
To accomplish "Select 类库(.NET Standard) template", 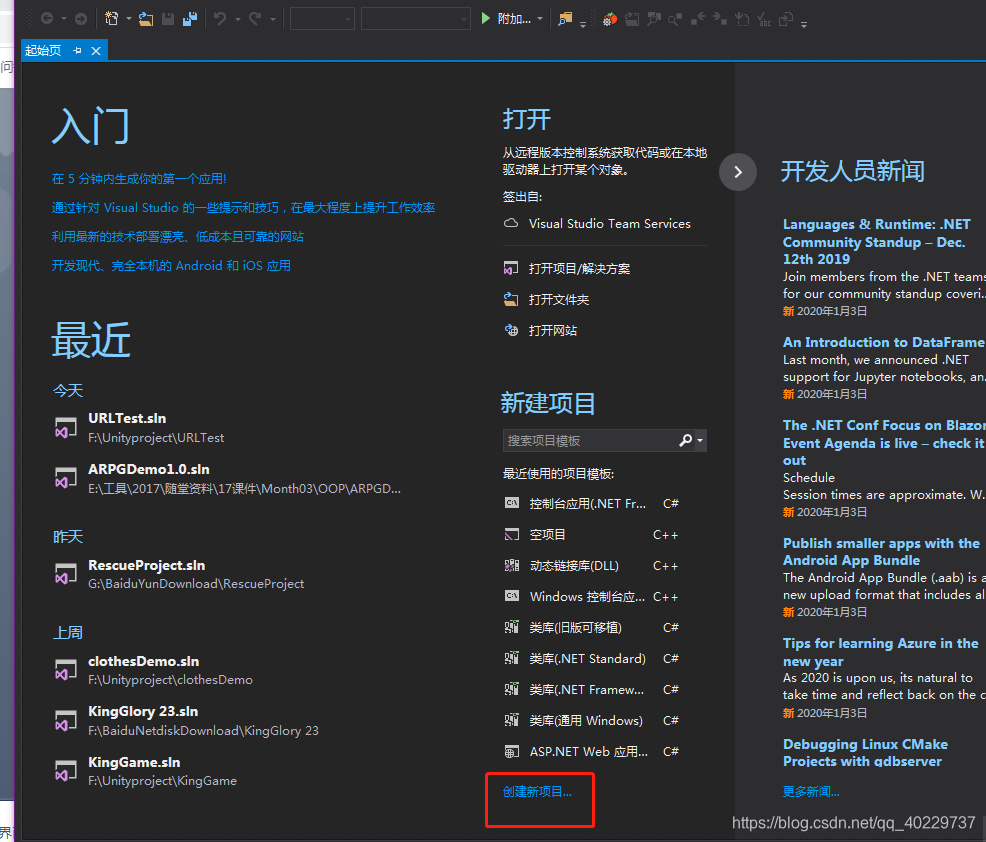I will (592, 658).
